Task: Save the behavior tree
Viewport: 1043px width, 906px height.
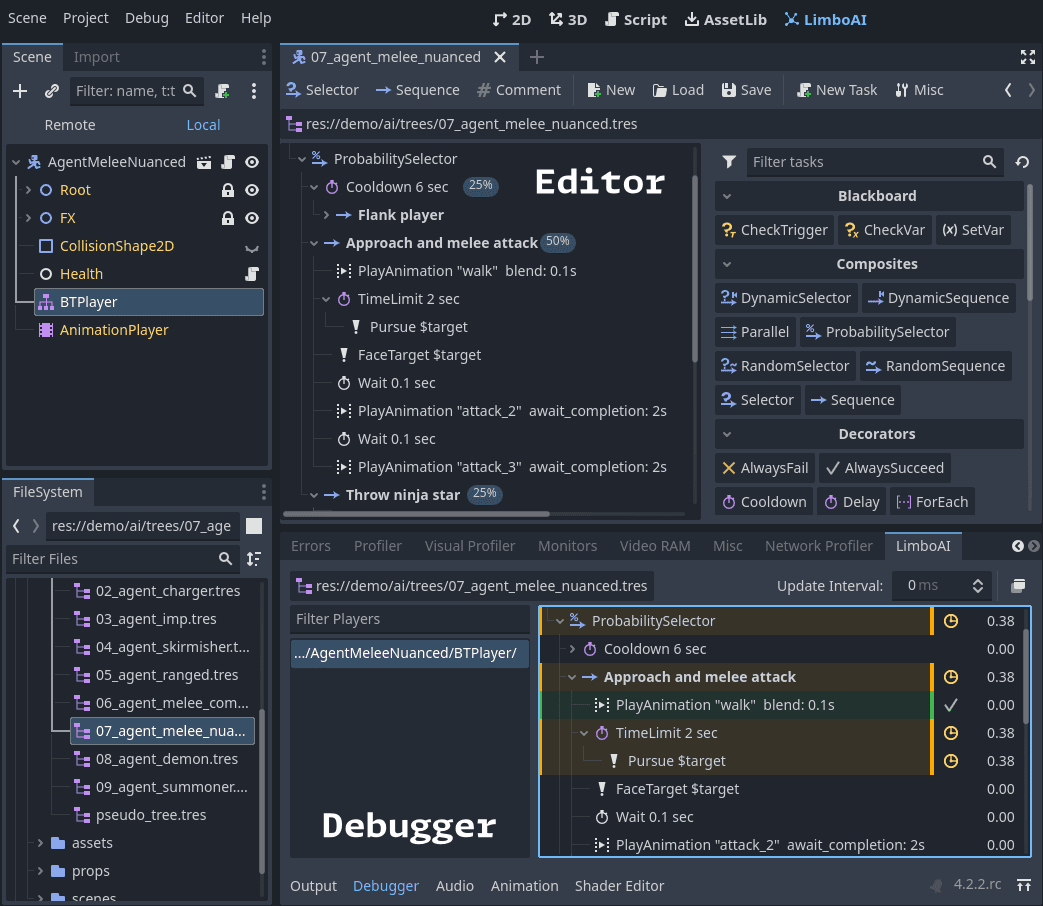Action: click(745, 89)
